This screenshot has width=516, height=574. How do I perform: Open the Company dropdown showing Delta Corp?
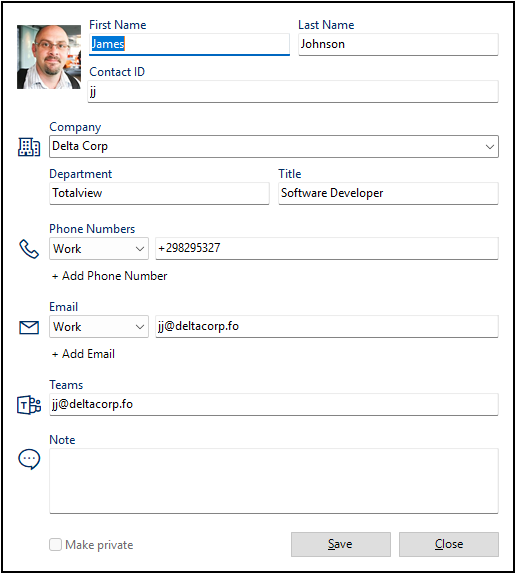click(274, 146)
